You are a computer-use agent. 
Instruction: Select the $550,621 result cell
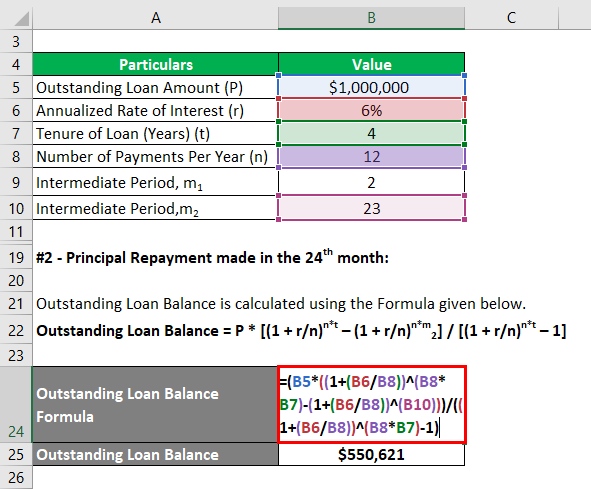[371, 454]
